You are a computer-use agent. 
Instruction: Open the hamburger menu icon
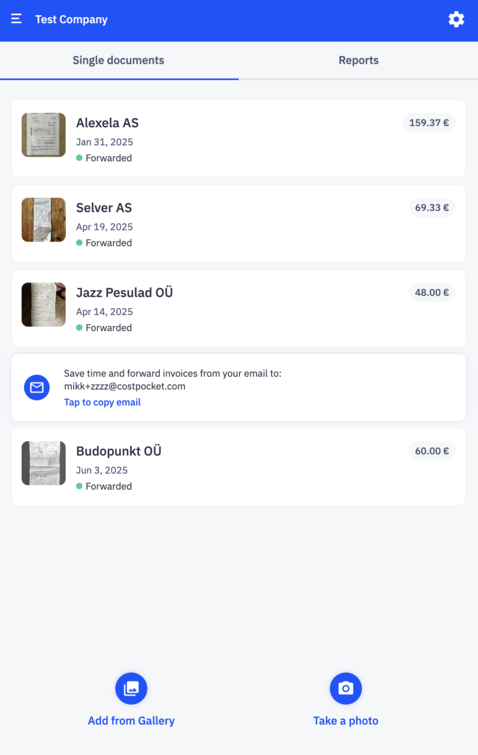[16, 19]
